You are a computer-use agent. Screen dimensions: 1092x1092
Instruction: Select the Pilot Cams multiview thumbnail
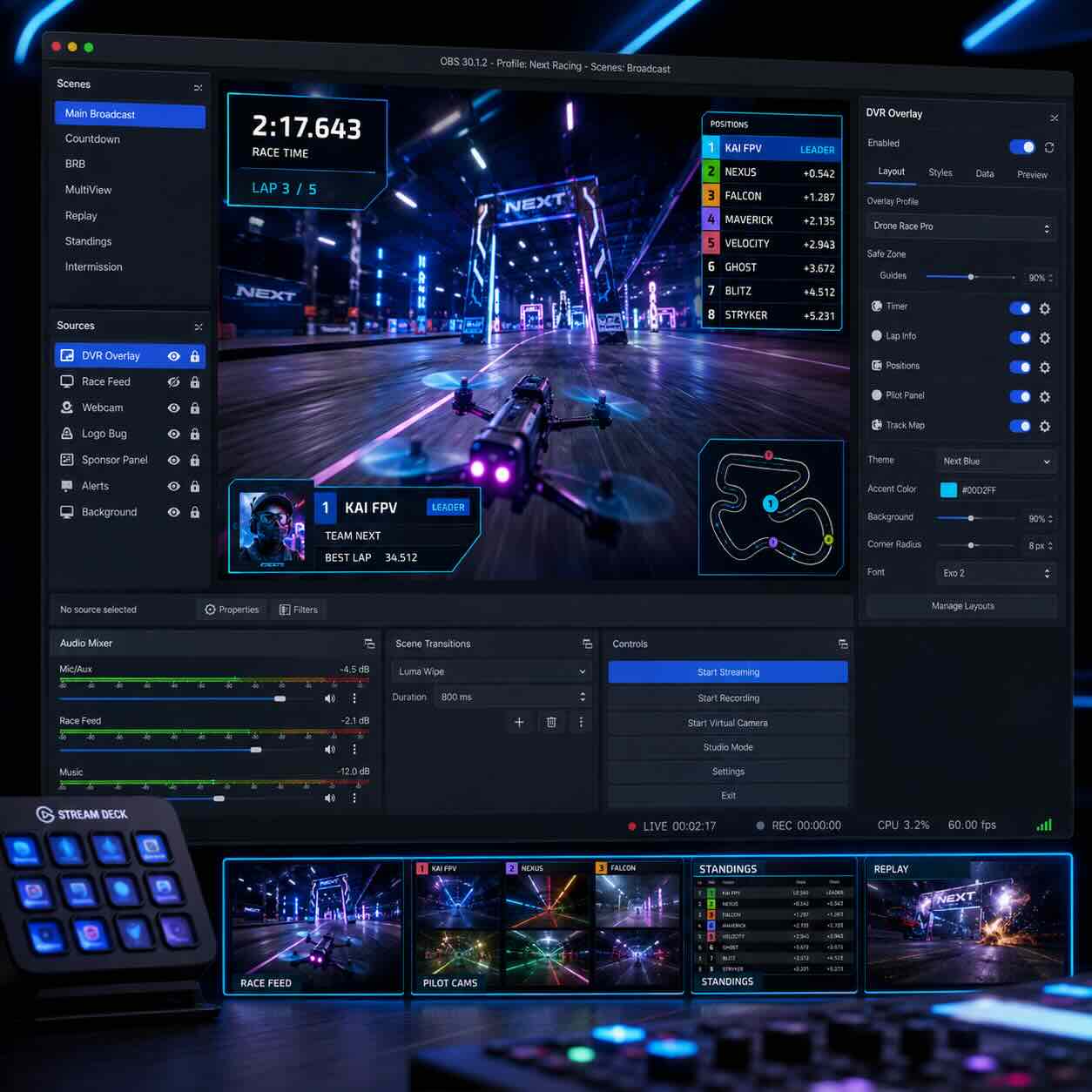pos(546,926)
